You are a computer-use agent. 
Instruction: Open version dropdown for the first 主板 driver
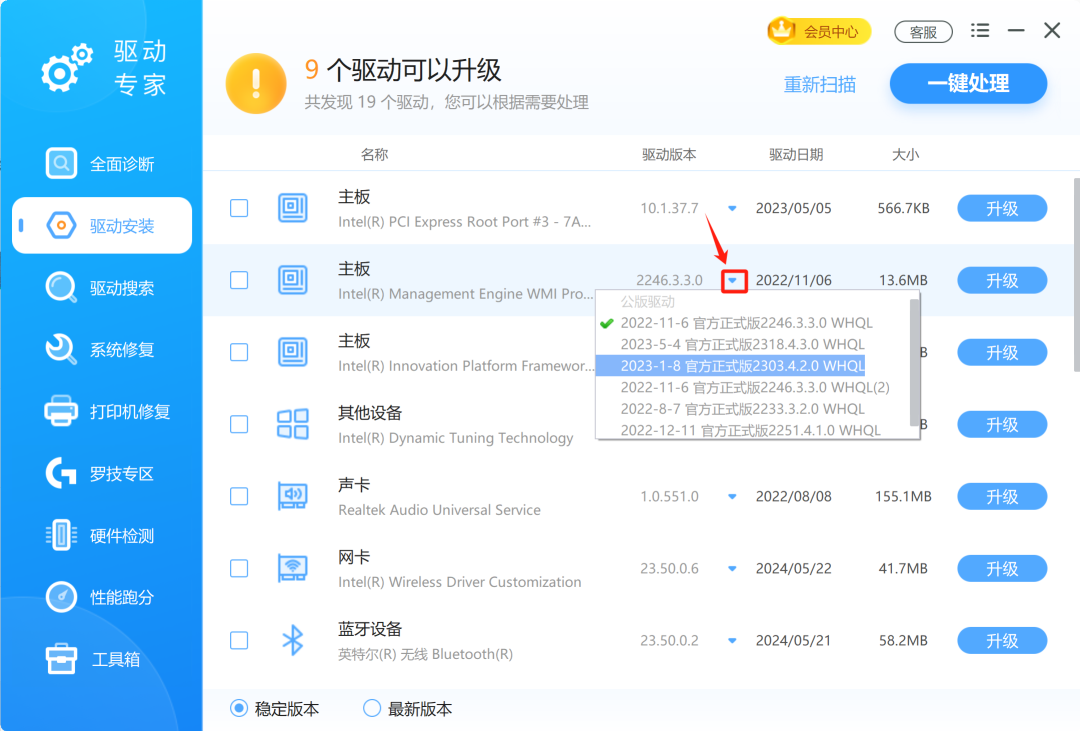(x=732, y=208)
